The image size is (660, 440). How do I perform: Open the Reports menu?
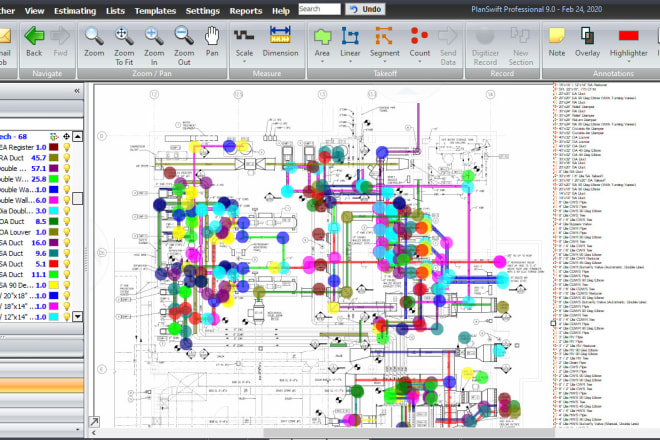click(245, 9)
